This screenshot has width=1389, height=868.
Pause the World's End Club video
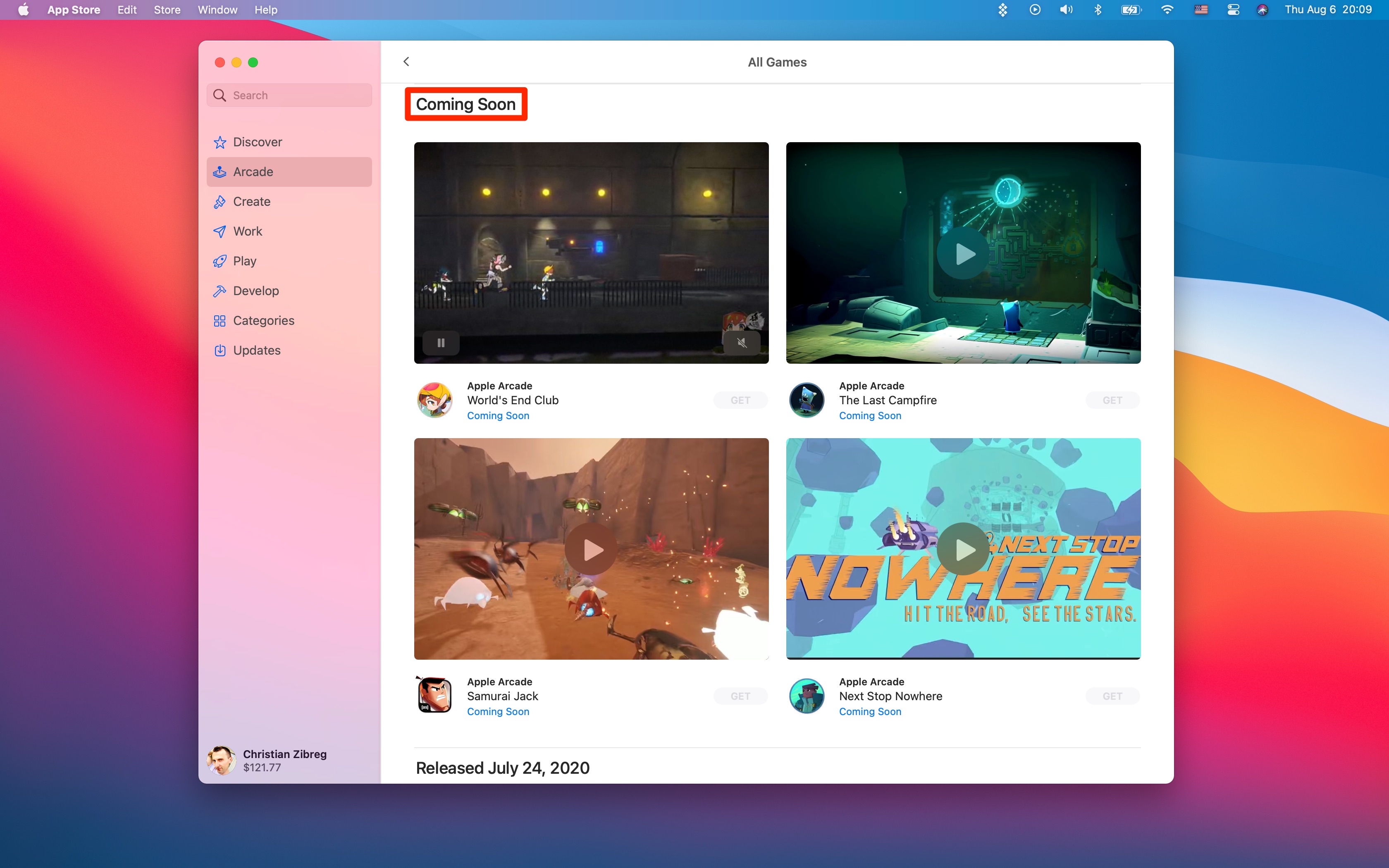point(441,343)
